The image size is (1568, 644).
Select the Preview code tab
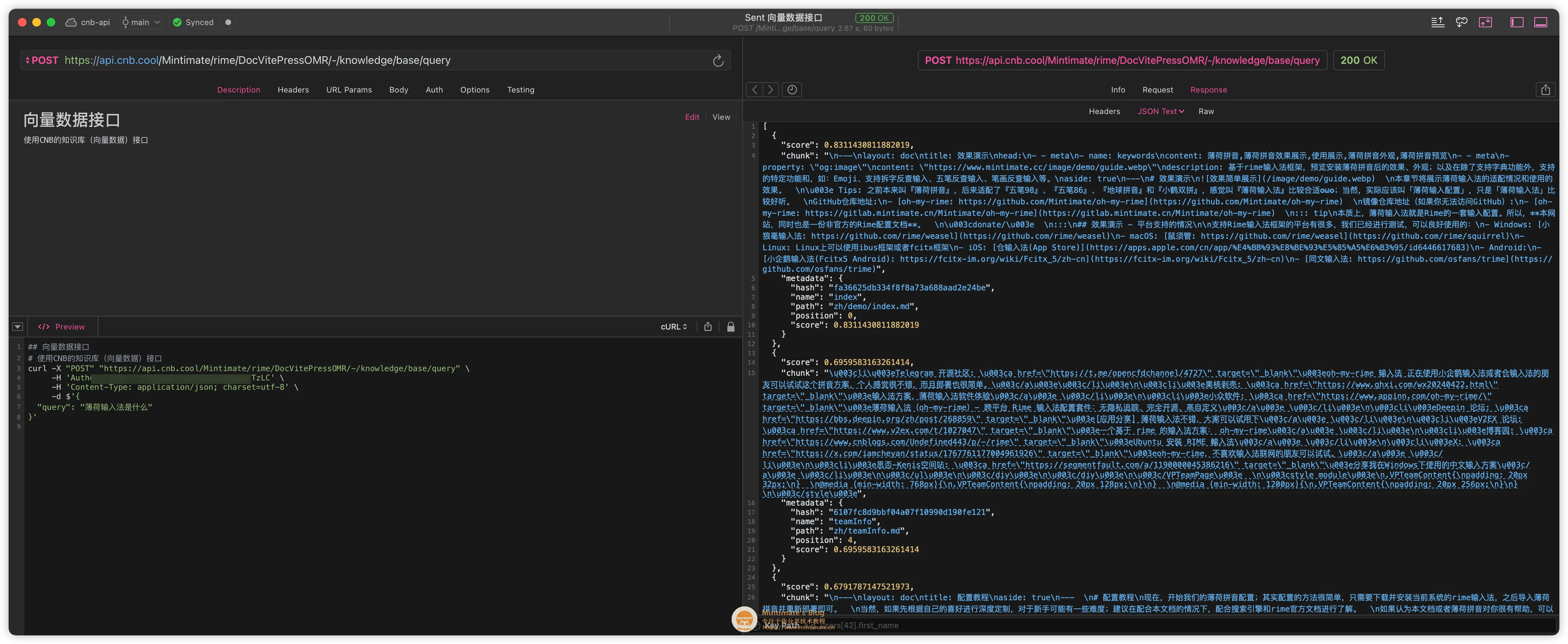[x=61, y=327]
